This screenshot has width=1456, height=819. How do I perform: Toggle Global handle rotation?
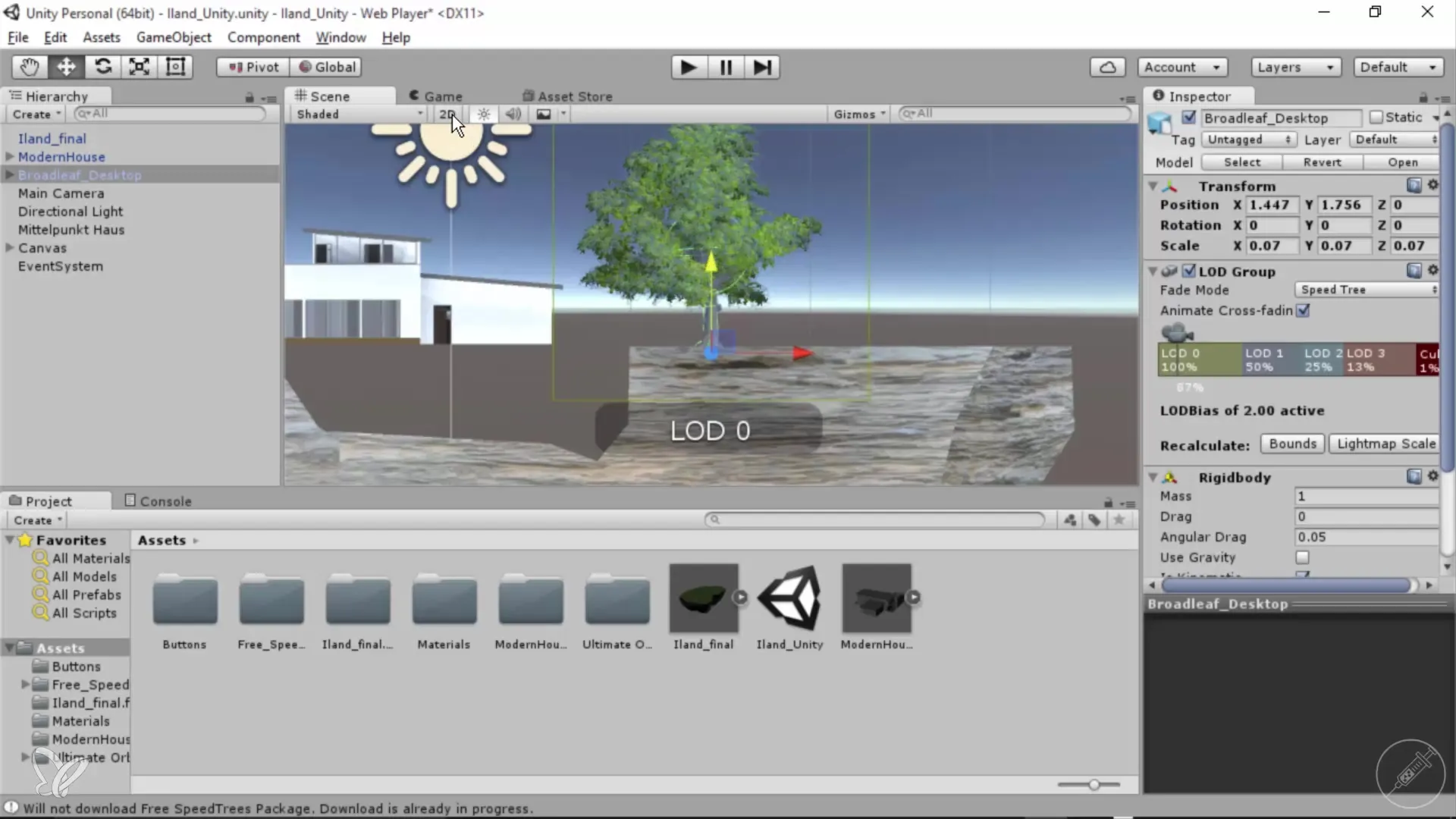pos(327,67)
